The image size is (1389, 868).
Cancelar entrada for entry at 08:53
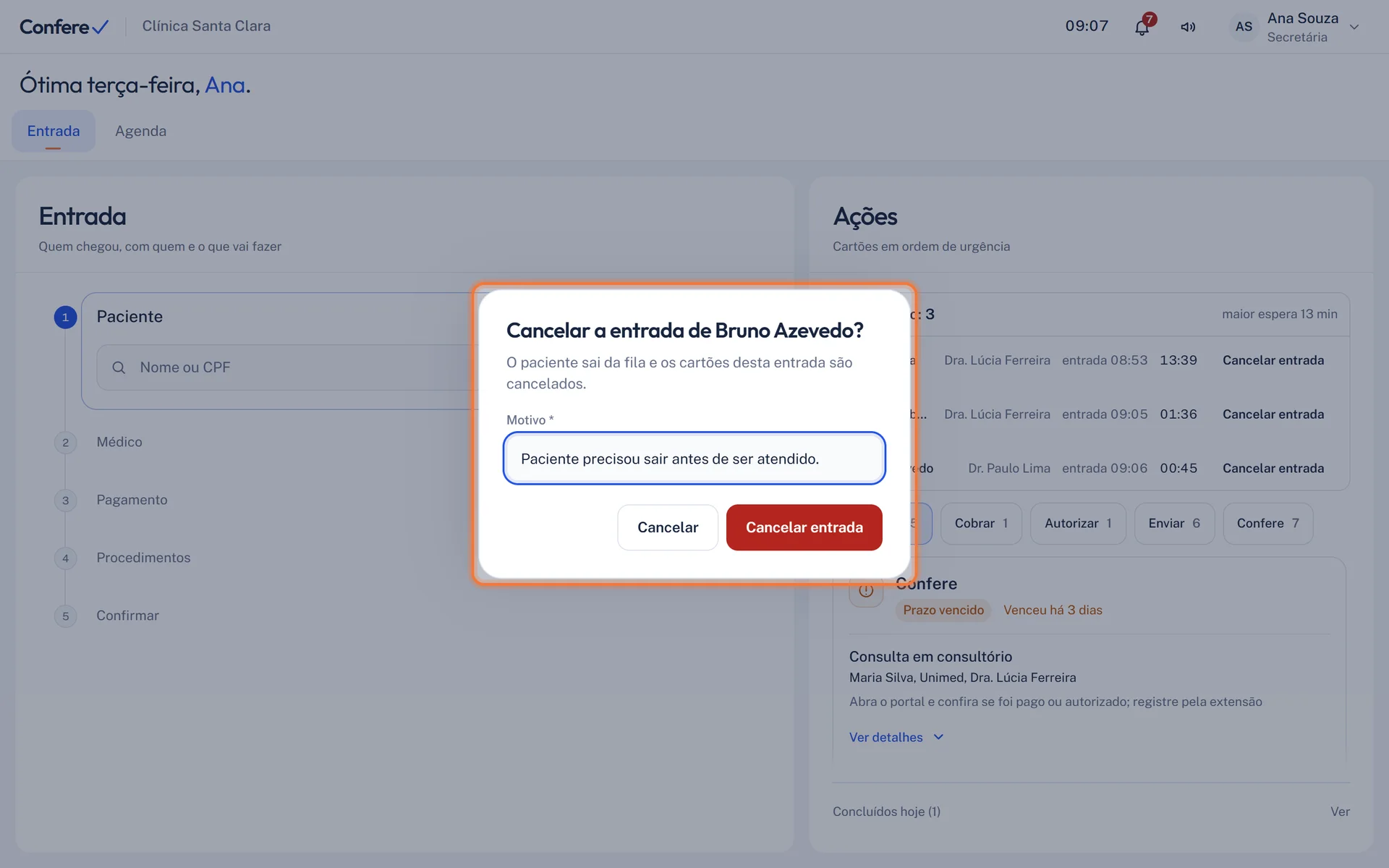click(1273, 360)
